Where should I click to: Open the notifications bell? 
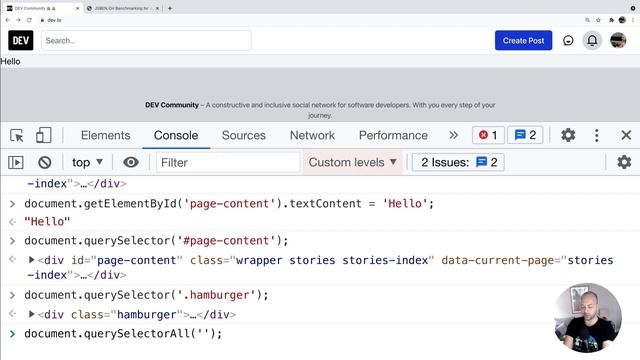pos(592,40)
